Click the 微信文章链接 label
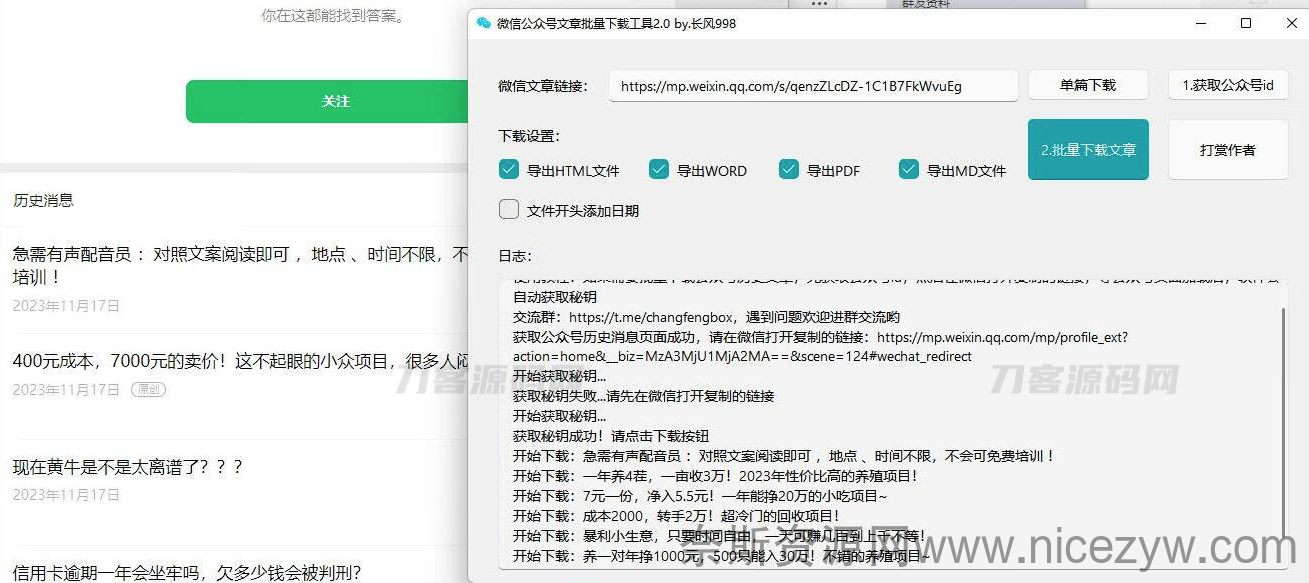The image size is (1309, 583). pyautogui.click(x=543, y=86)
